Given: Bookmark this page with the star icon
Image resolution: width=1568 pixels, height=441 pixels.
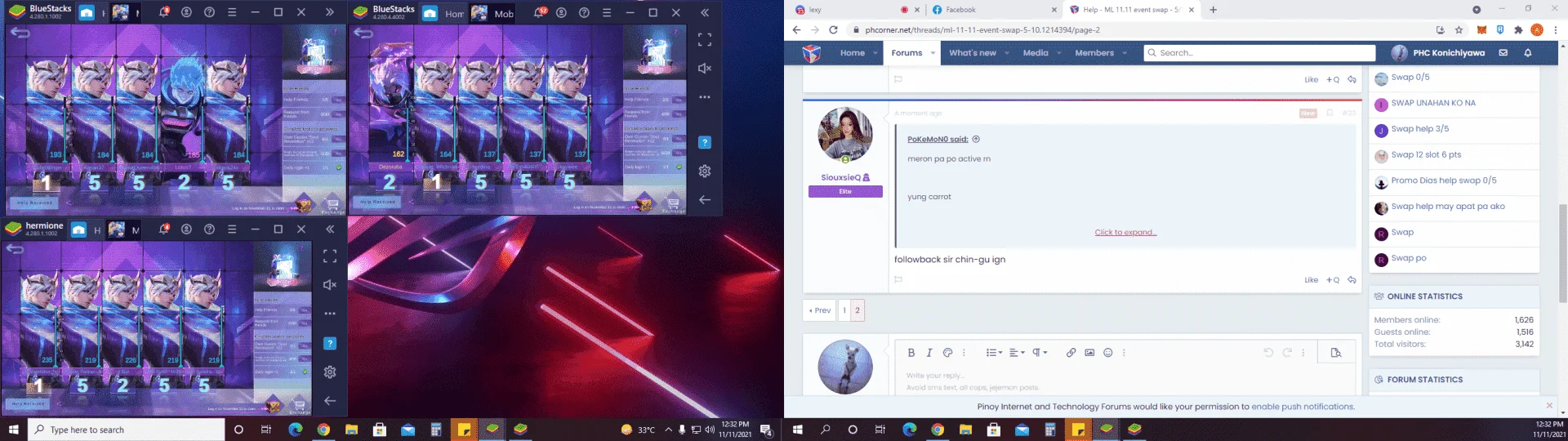Looking at the screenshot, I should [1459, 30].
